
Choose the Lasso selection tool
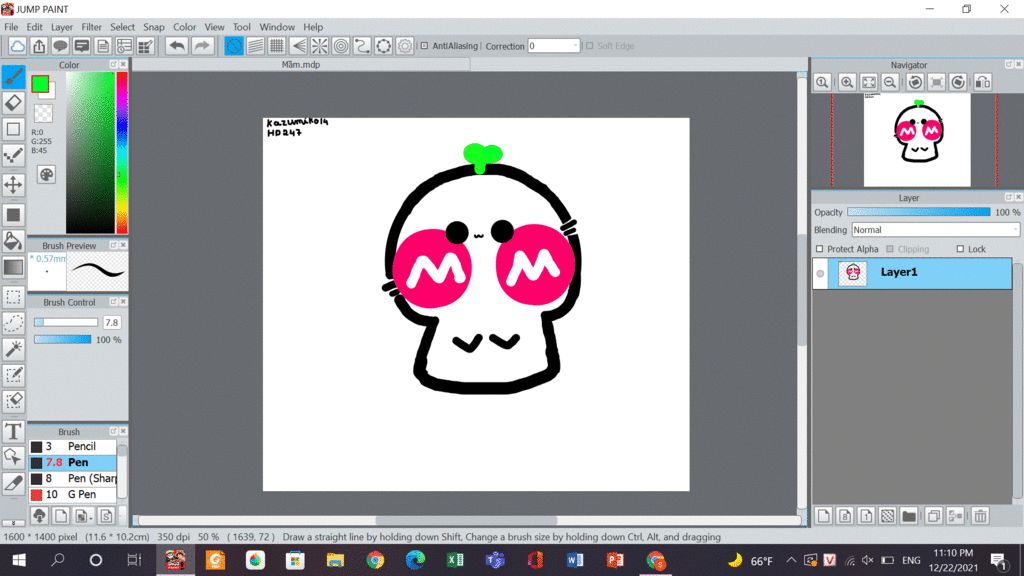[x=14, y=323]
